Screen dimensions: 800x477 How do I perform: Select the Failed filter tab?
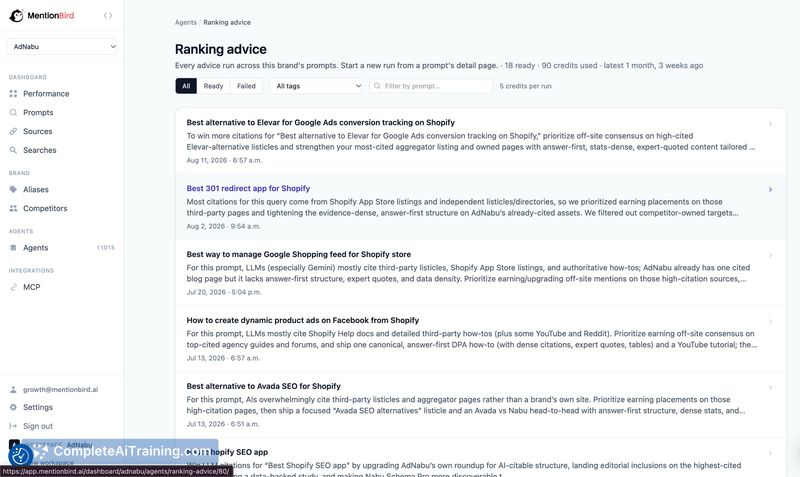246,86
